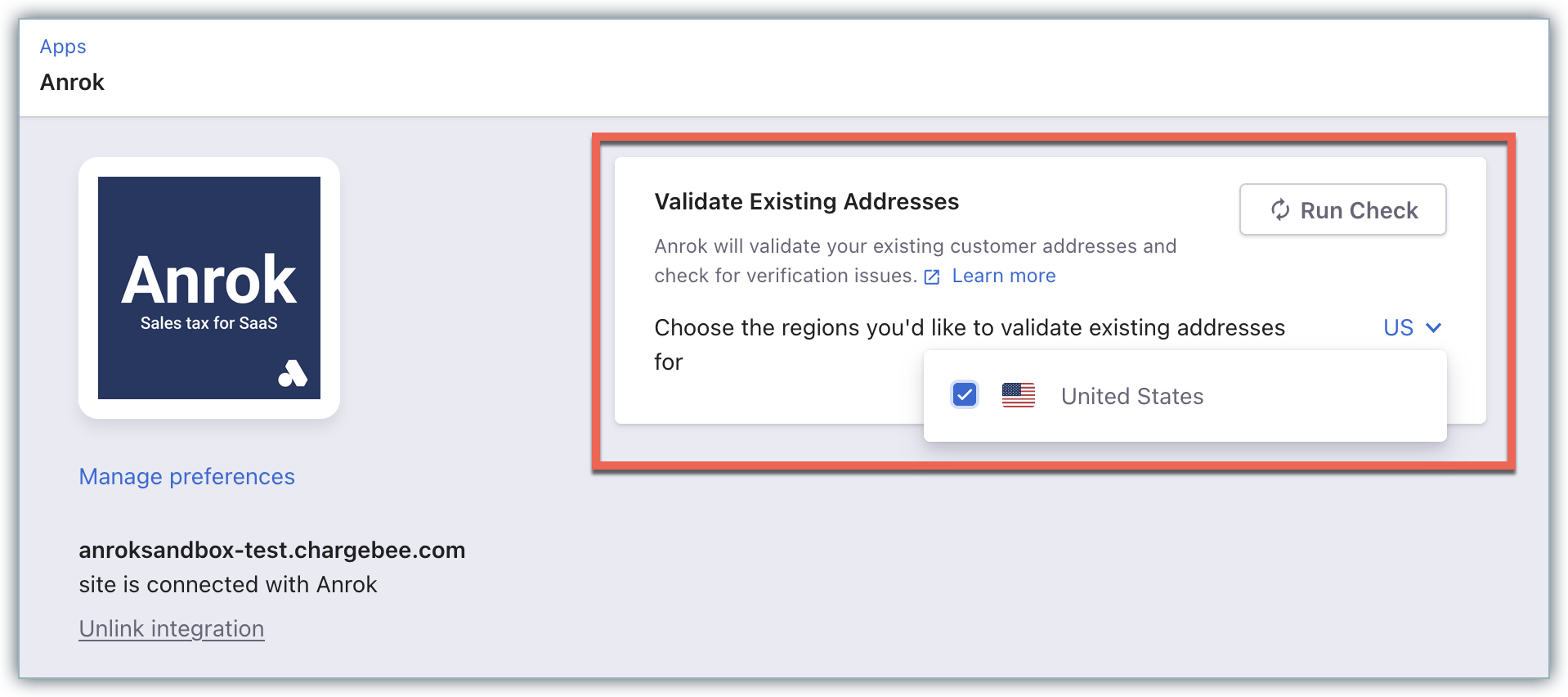Click the 'site is connected with Anrok' text
The image size is (1568, 697).
(228, 584)
